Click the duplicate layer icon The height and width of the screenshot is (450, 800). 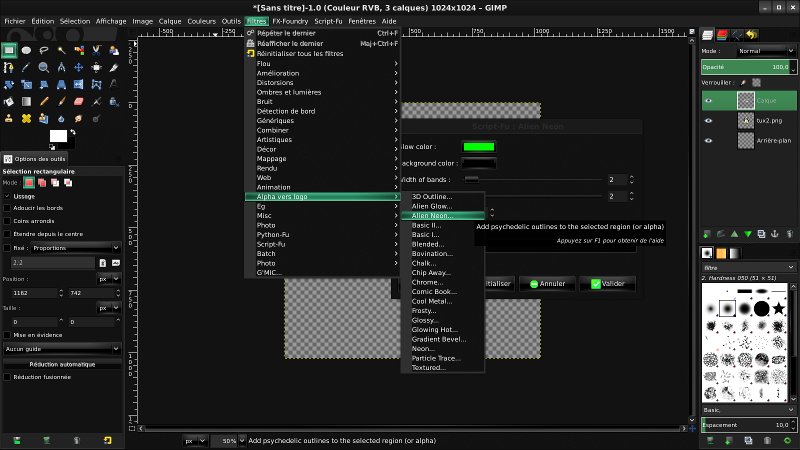point(761,234)
